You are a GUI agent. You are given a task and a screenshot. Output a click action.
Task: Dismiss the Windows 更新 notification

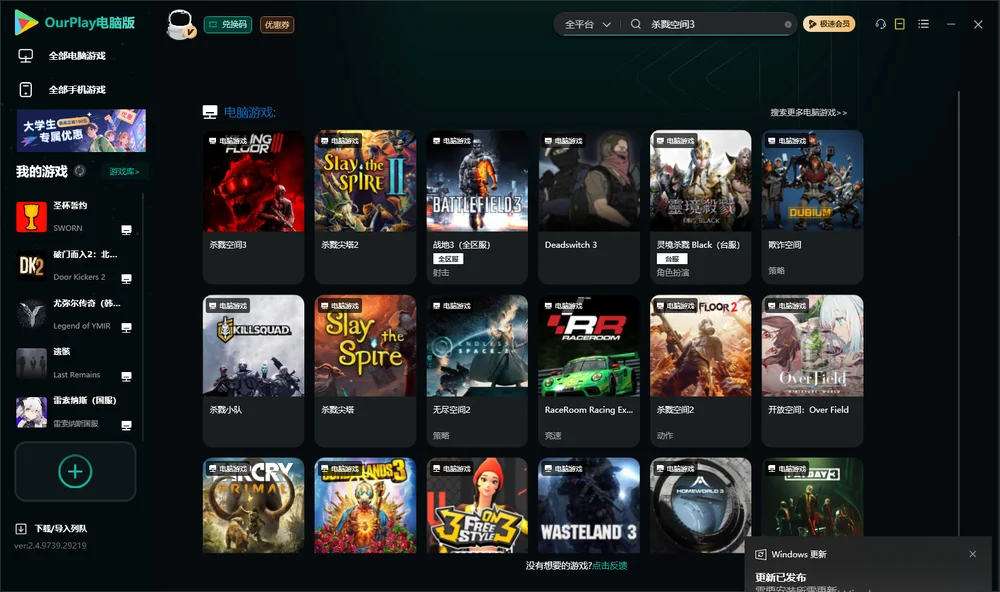click(973, 554)
